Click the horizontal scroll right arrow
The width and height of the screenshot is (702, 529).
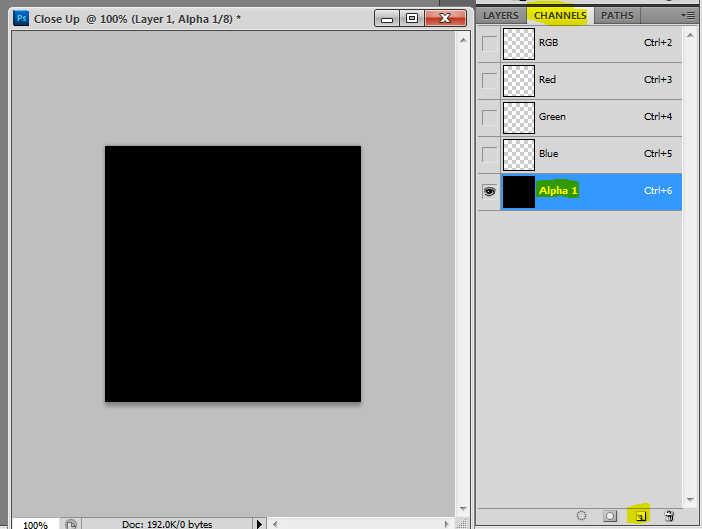pyautogui.click(x=446, y=524)
